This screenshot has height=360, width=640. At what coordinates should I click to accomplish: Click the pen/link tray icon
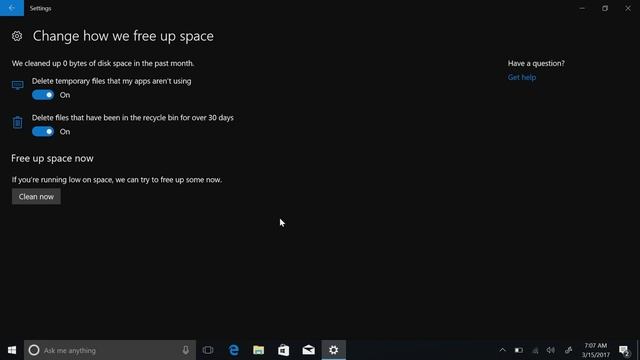click(x=568, y=350)
